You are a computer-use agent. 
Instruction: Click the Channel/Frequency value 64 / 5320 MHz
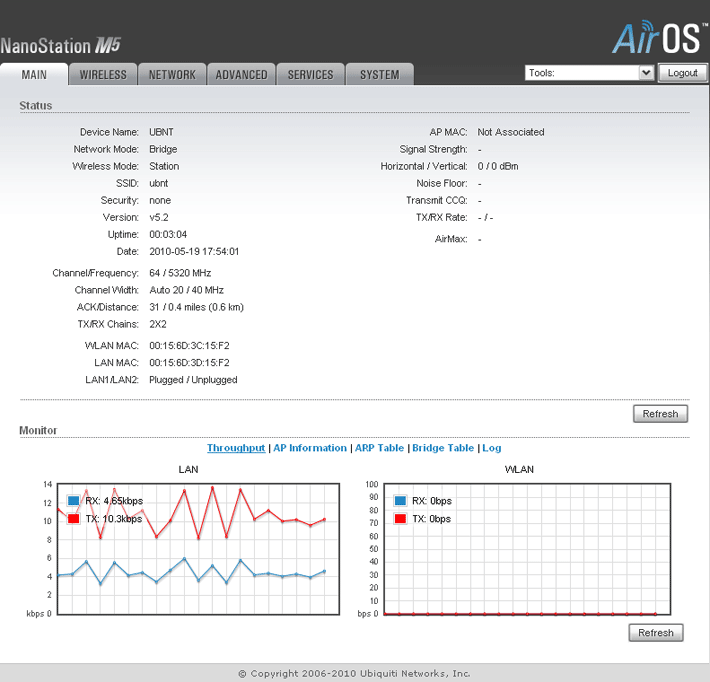tap(180, 273)
